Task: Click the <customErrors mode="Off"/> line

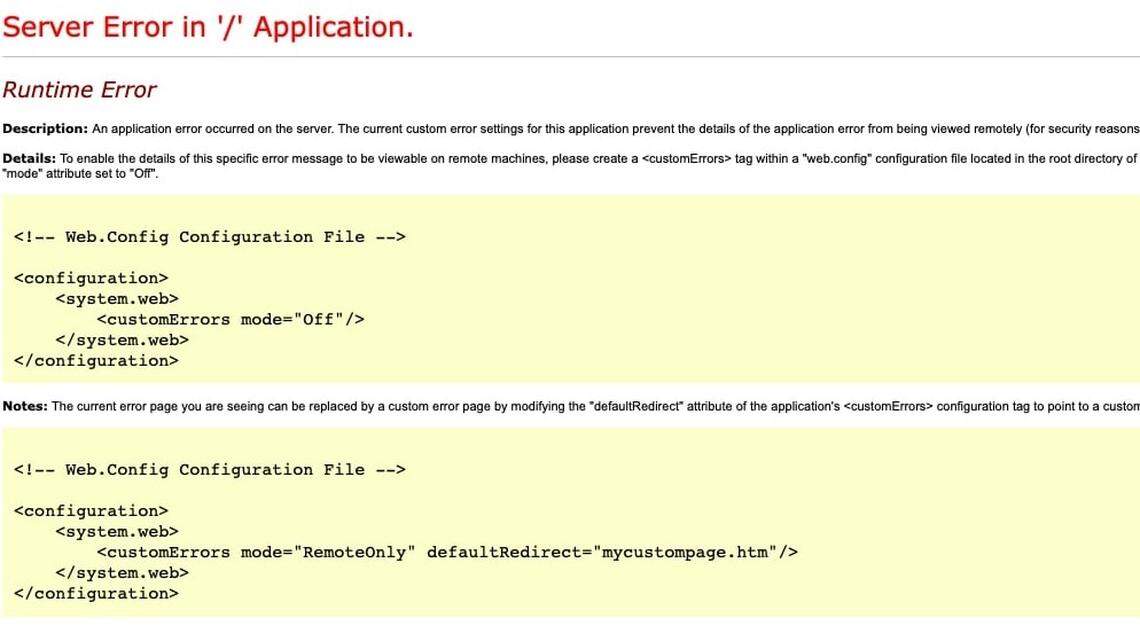Action: [230, 320]
